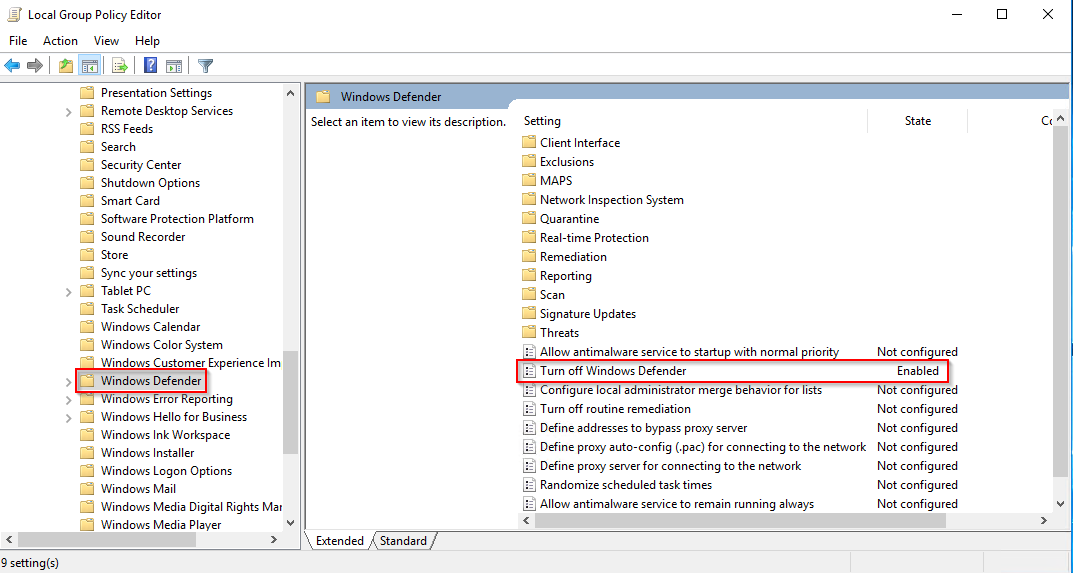Select the Task Scheduler folder
The width and height of the screenshot is (1073, 573).
point(140,309)
